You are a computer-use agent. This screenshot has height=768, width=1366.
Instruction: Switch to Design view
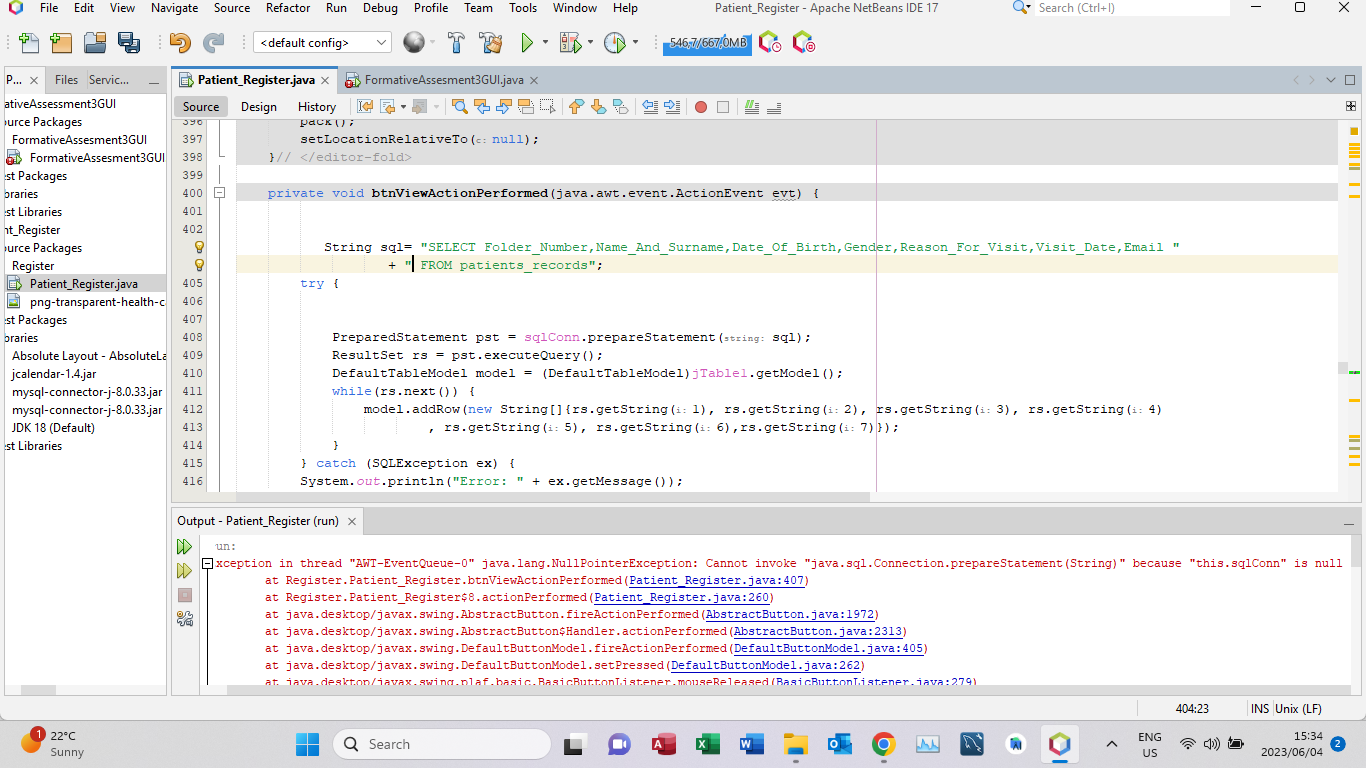click(258, 107)
